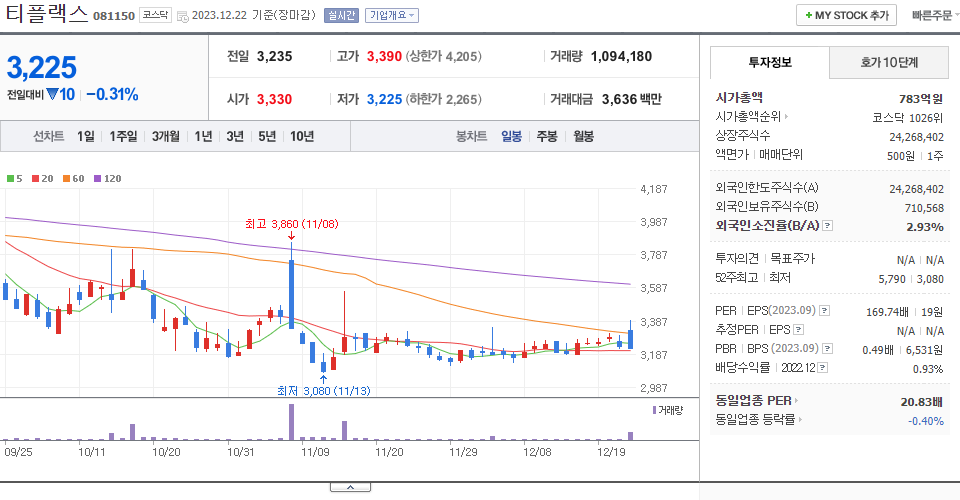Image resolution: width=960 pixels, height=500 pixels.
Task: Open 시가총액순위 arrow link
Action: point(752,116)
